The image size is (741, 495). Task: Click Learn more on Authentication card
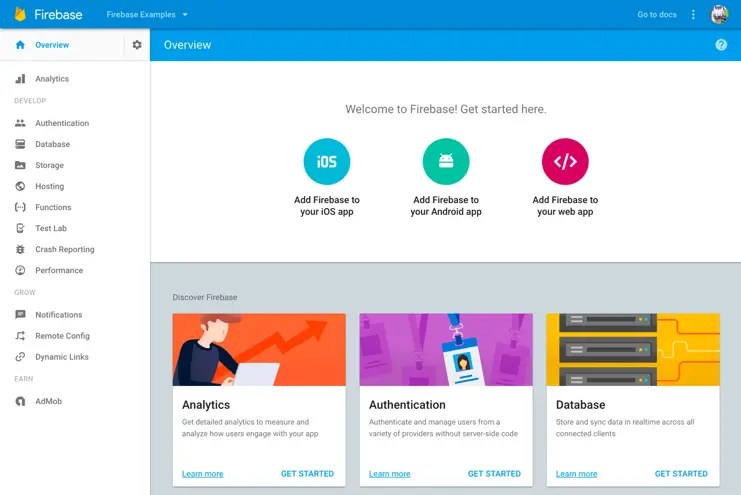[x=389, y=474]
